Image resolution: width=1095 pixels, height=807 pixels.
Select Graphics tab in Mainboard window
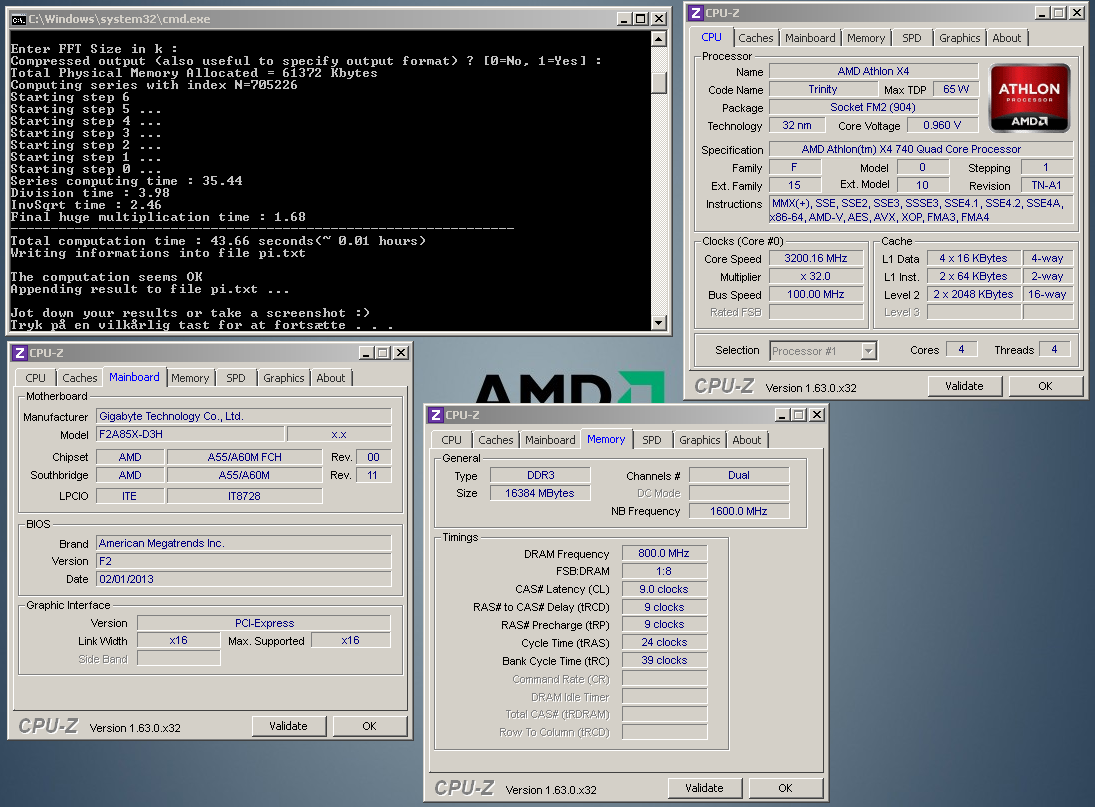pyautogui.click(x=284, y=378)
